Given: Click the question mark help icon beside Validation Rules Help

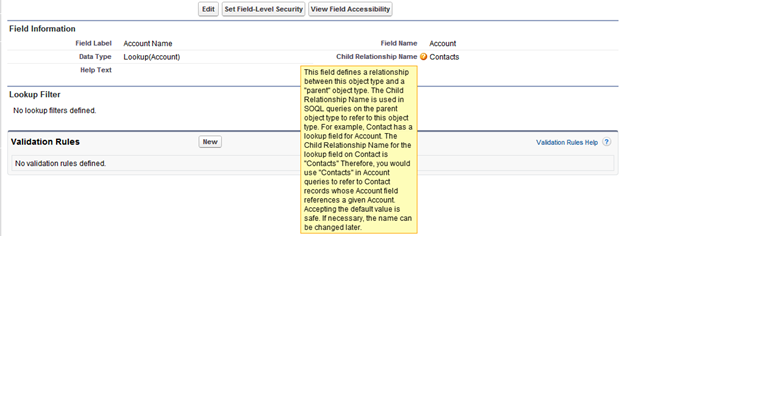Looking at the screenshot, I should tap(606, 142).
